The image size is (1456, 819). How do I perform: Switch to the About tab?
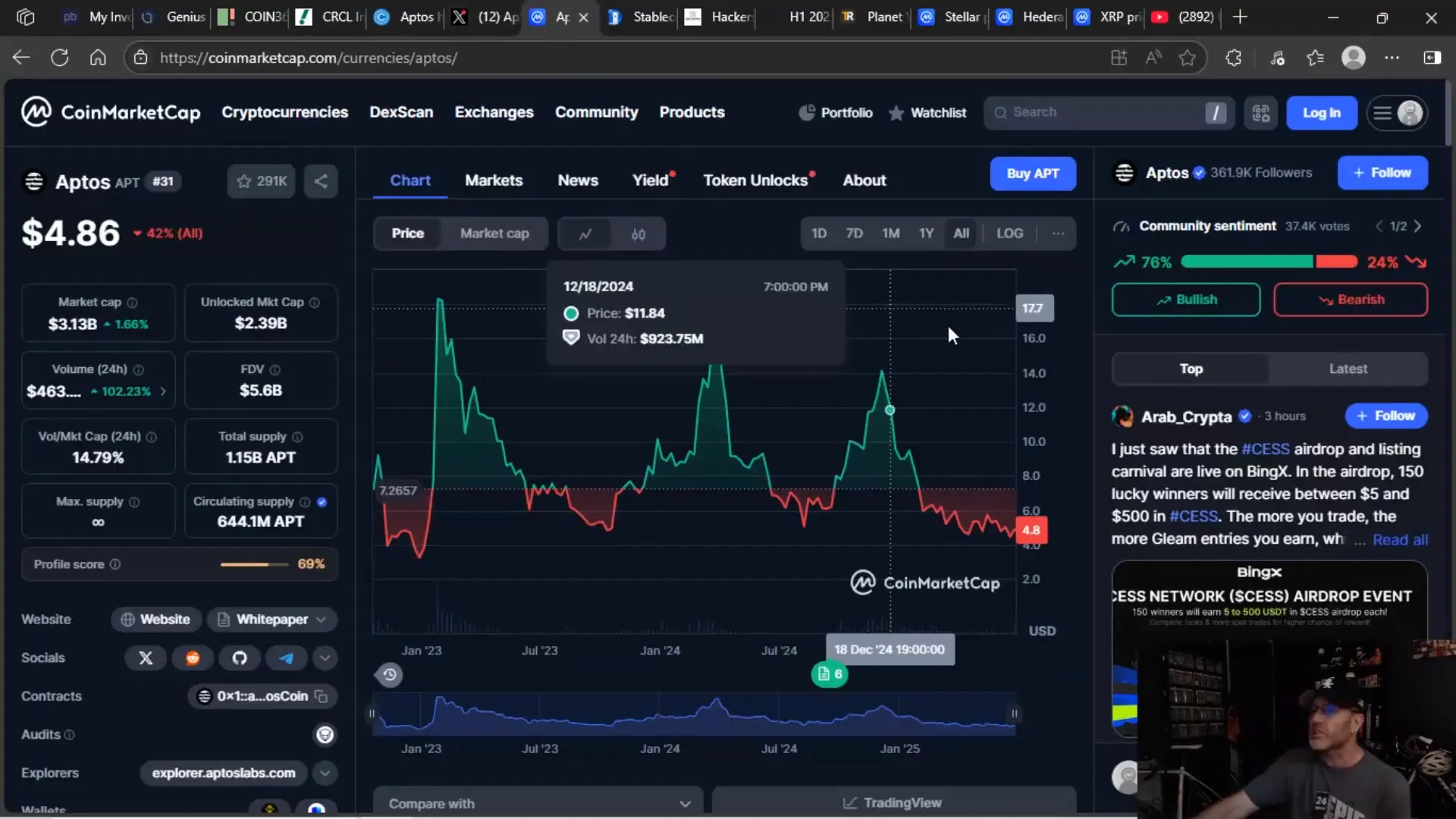[864, 180]
